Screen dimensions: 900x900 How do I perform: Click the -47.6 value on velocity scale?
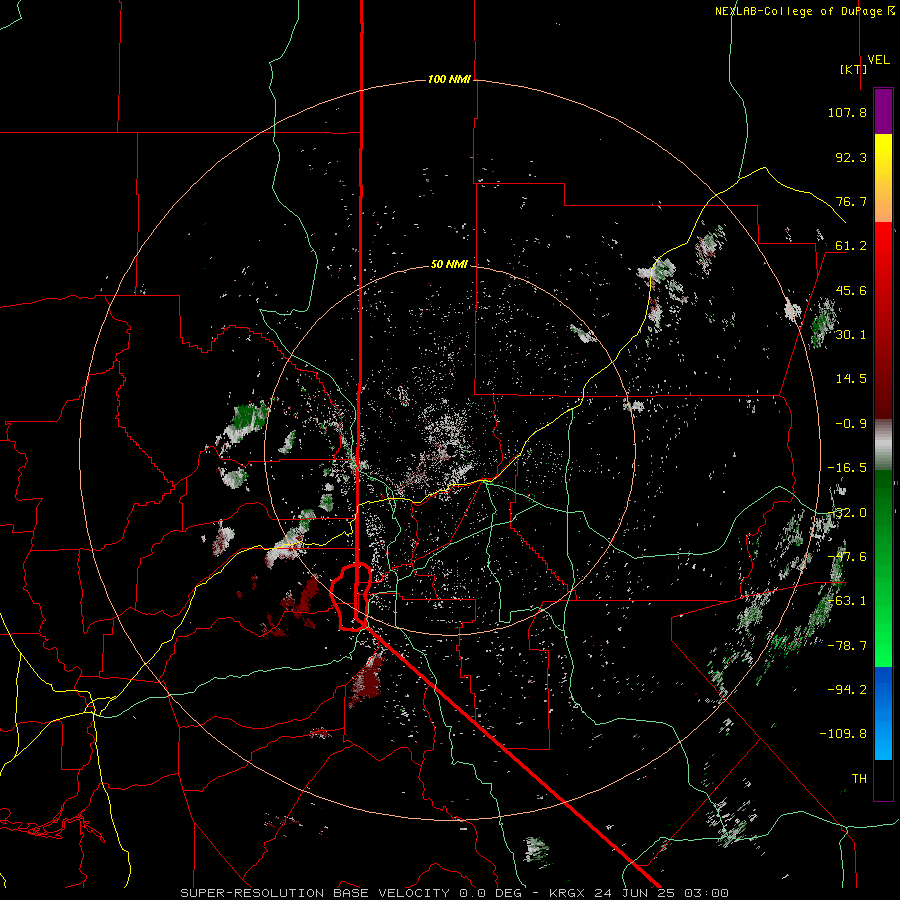tap(847, 557)
